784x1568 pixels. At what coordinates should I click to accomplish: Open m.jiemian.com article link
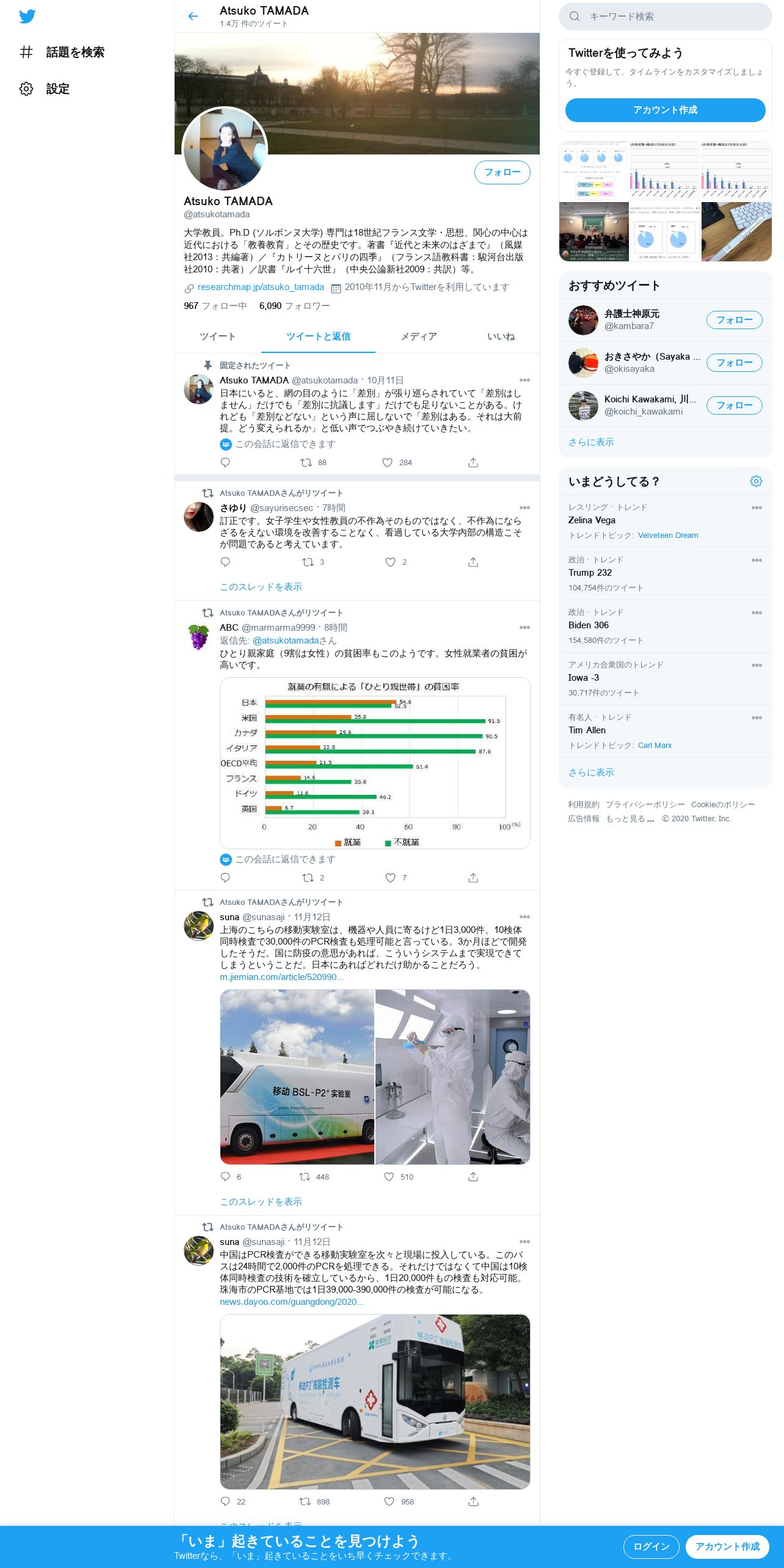[281, 977]
